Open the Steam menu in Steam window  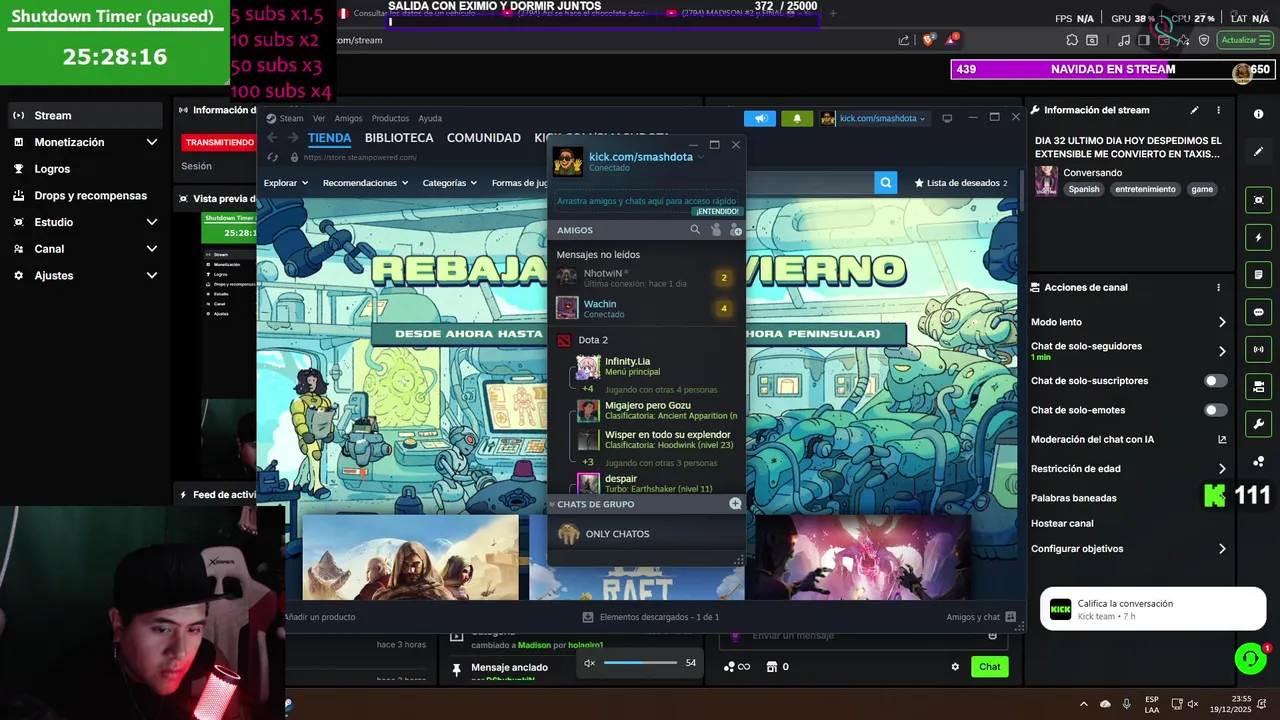click(x=291, y=118)
